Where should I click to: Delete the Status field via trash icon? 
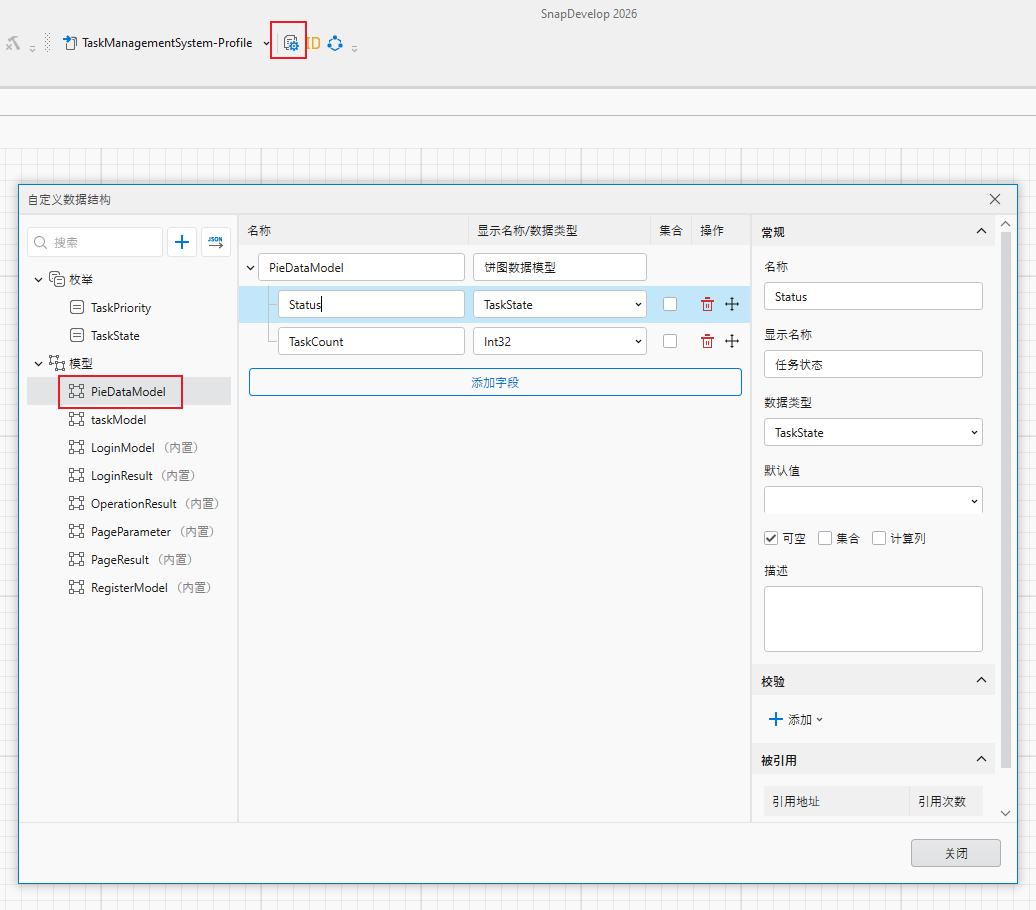[707, 304]
